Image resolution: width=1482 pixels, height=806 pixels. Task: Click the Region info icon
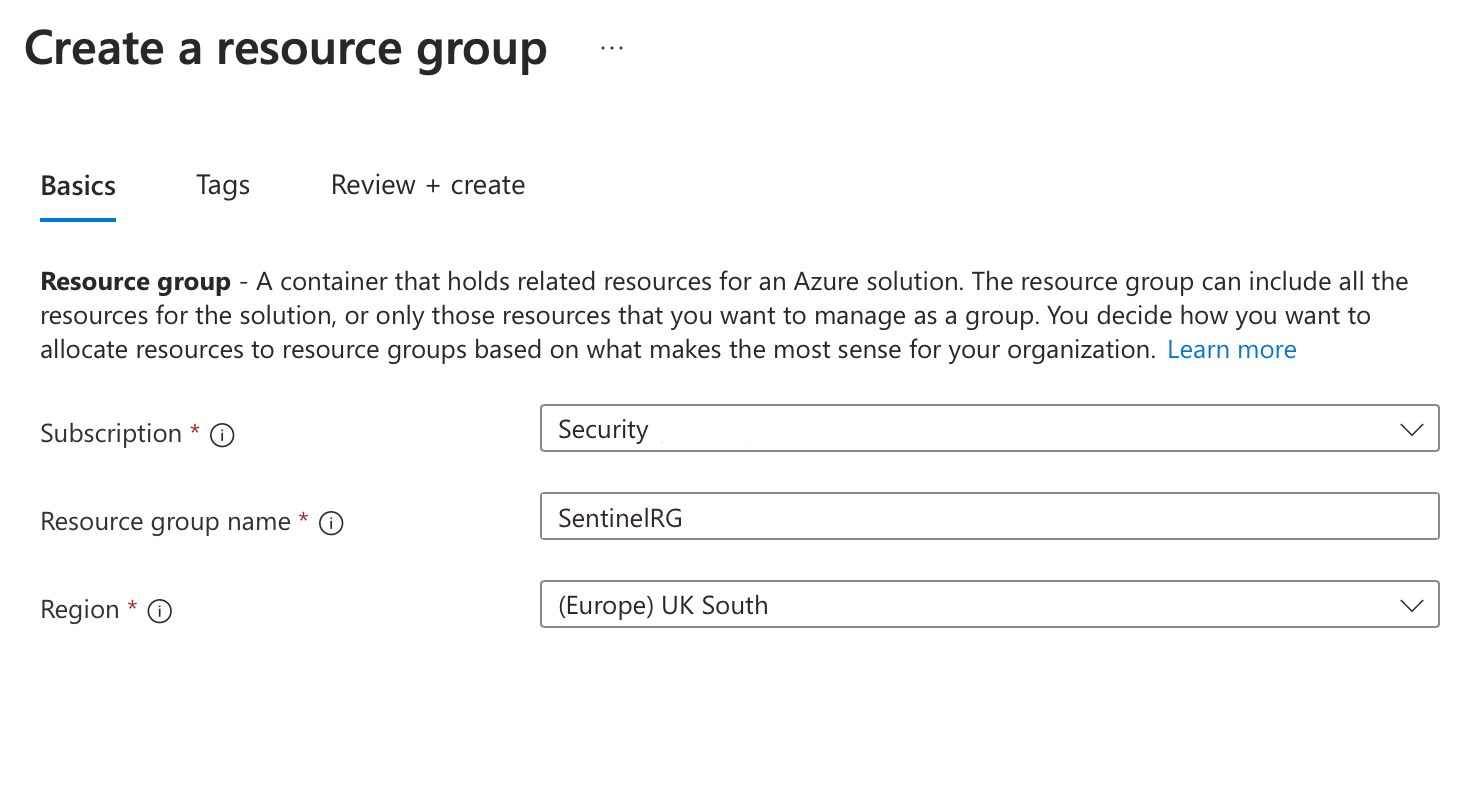[160, 611]
